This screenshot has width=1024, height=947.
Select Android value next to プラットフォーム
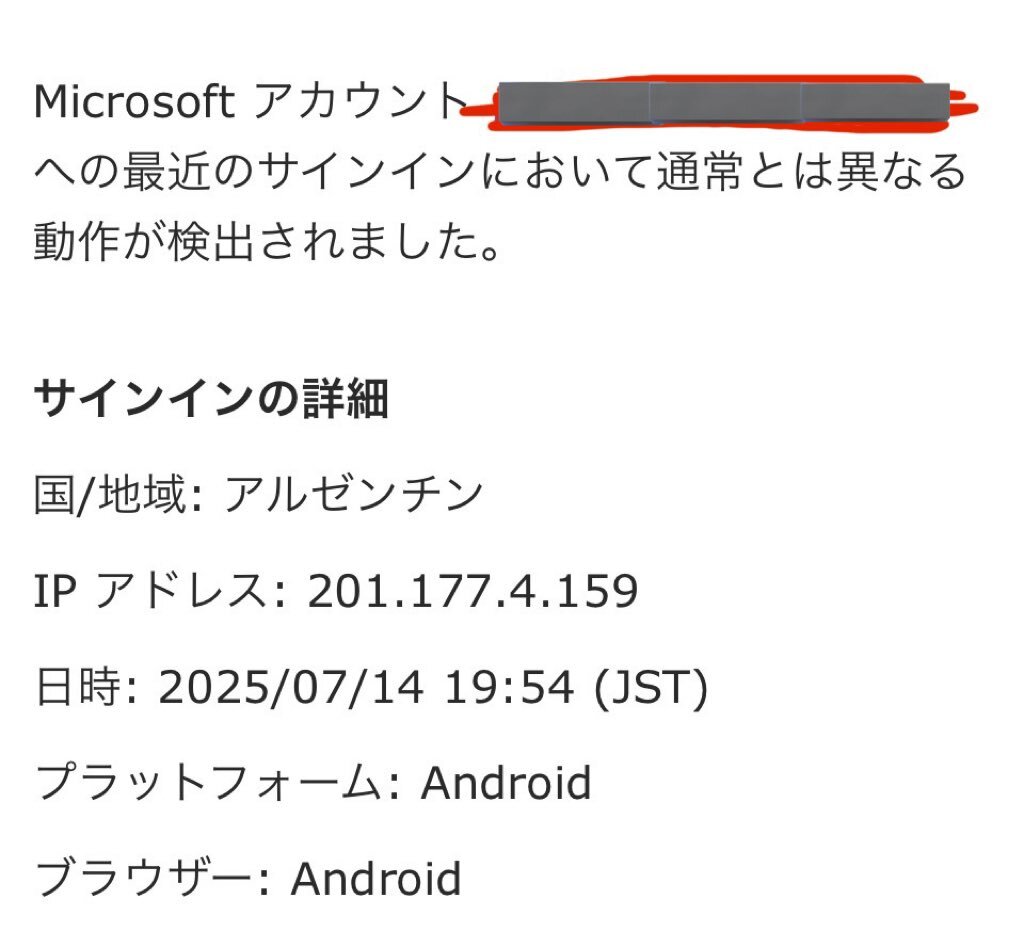click(x=506, y=782)
